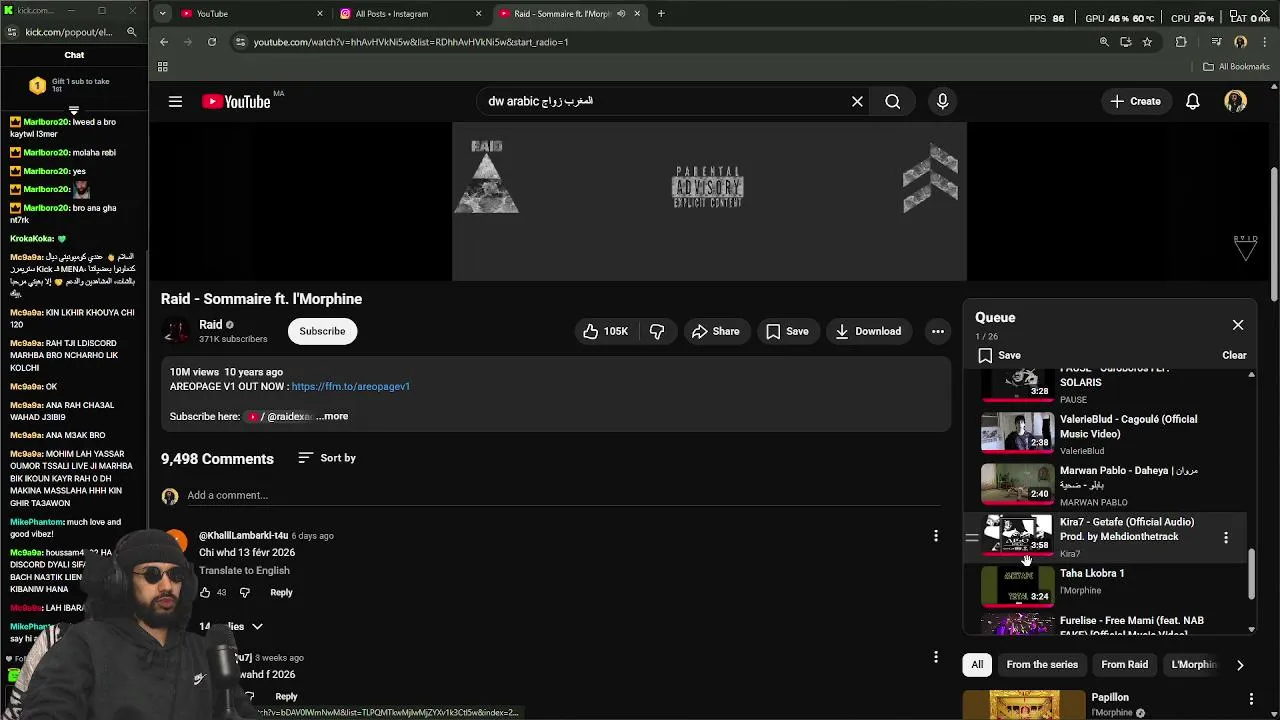This screenshot has height=720, width=1280.
Task: Open options for Kira7 - Getafe queue item
Action: (1226, 537)
